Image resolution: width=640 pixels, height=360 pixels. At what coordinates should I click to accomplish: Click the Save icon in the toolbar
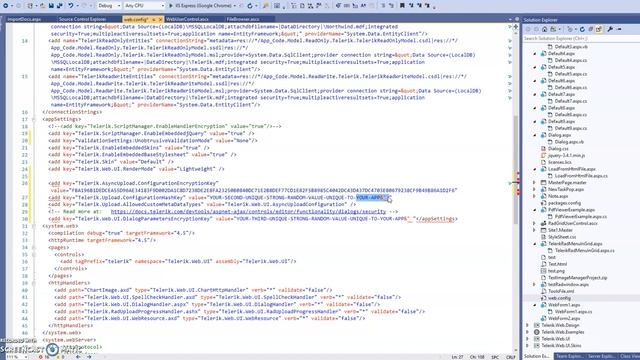pos(51,6)
